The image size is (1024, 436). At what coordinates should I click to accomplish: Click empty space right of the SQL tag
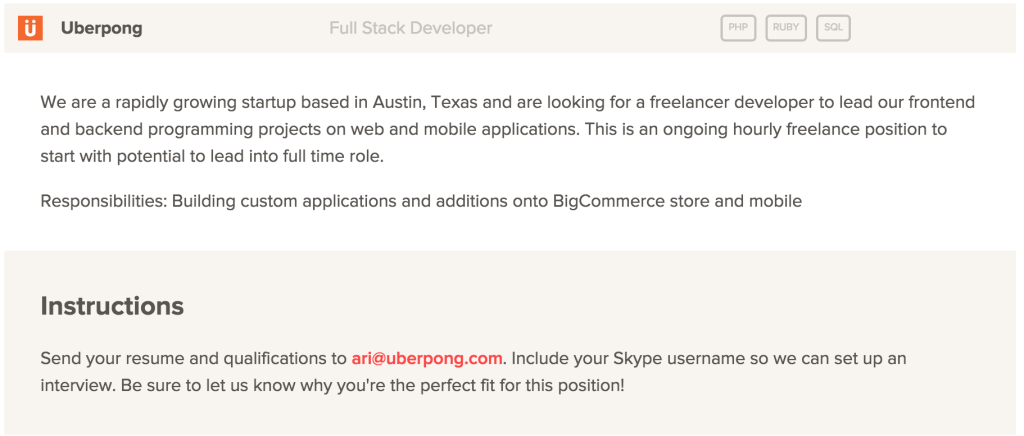coord(934,28)
